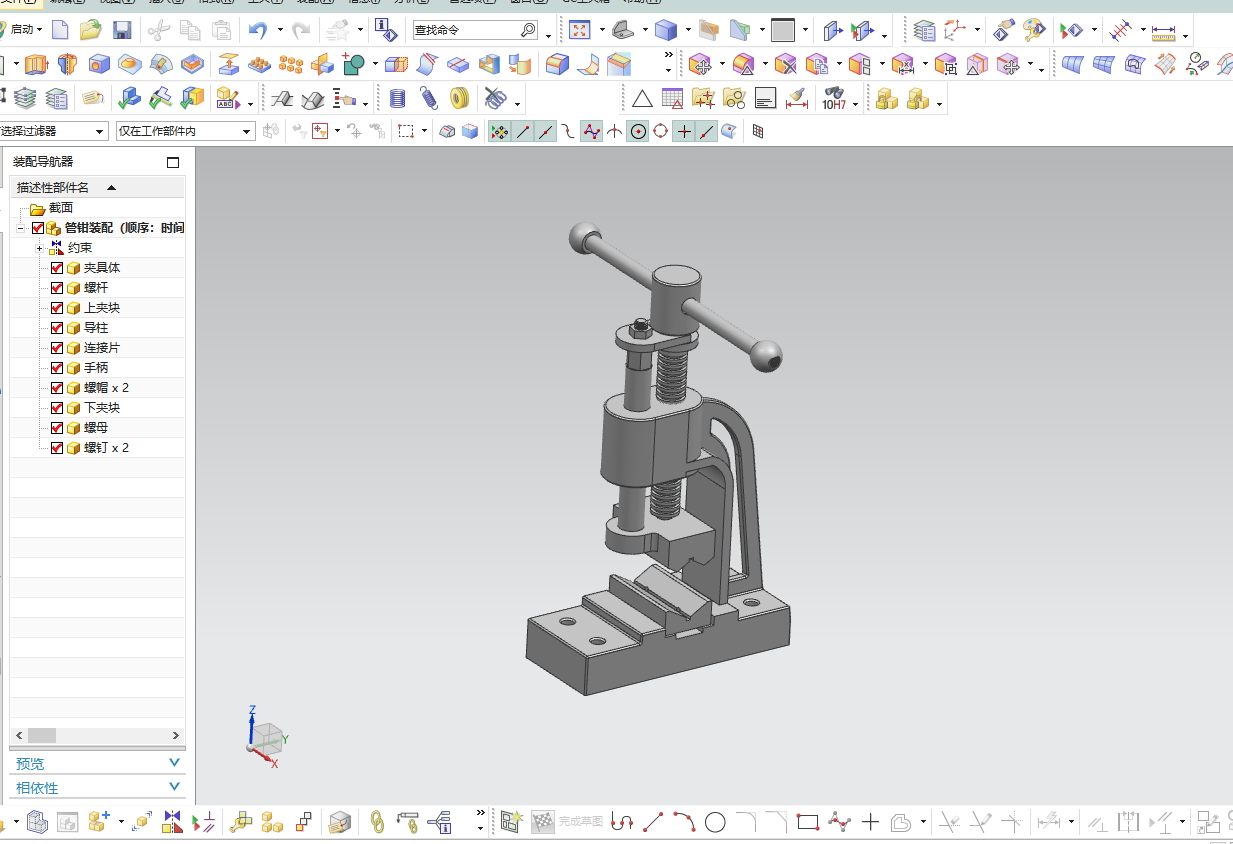Toggle the 导柱 checkbox
Image resolution: width=1233 pixels, height=844 pixels.
pyautogui.click(x=57, y=328)
